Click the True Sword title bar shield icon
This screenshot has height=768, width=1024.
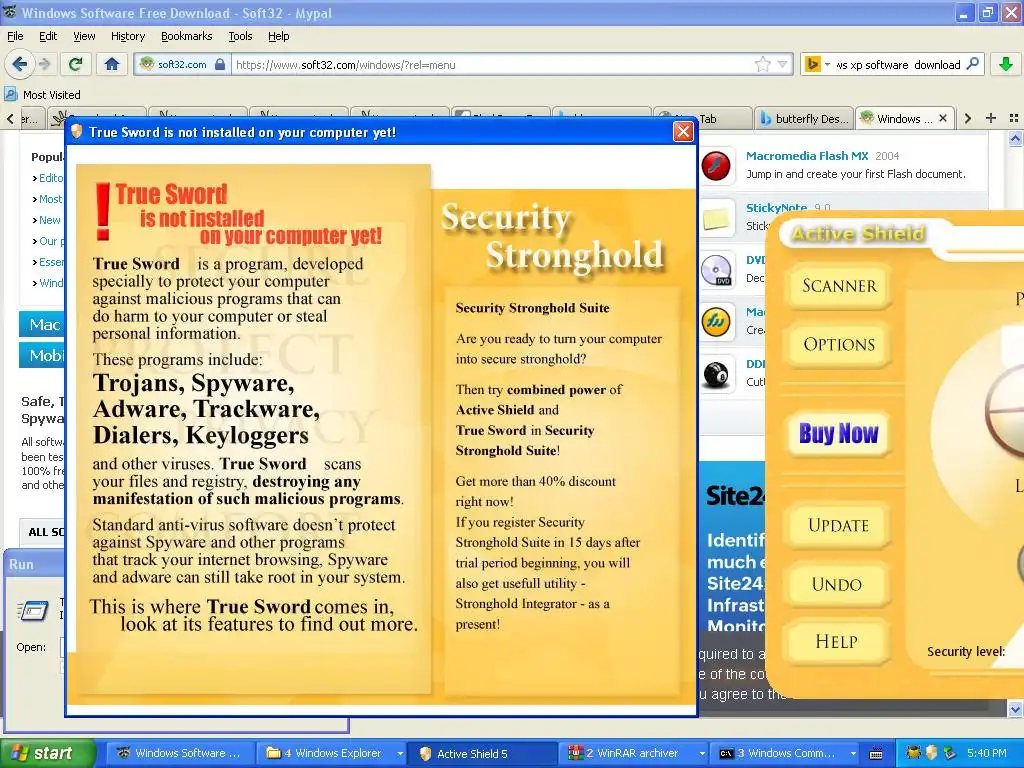76,132
